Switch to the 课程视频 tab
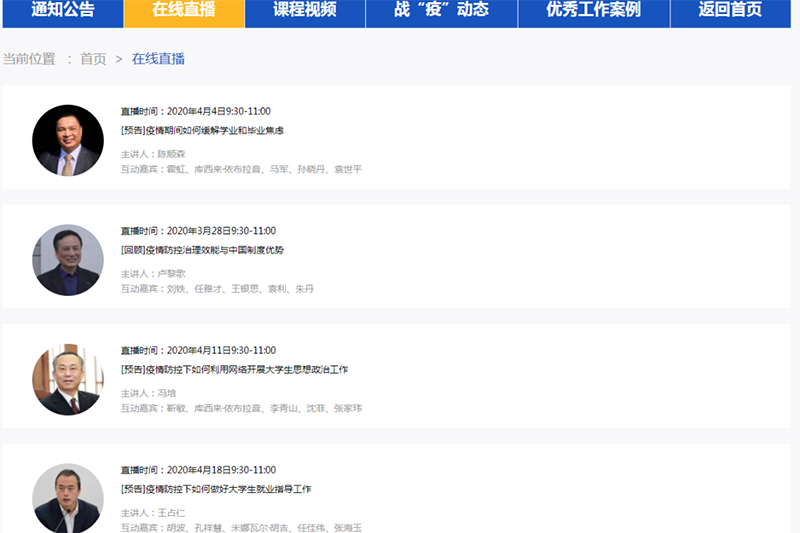This screenshot has width=800, height=533. tap(304, 11)
